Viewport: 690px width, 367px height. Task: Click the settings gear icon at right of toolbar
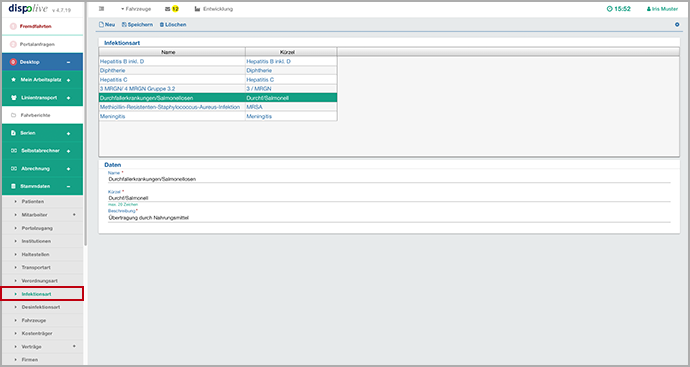click(677, 25)
